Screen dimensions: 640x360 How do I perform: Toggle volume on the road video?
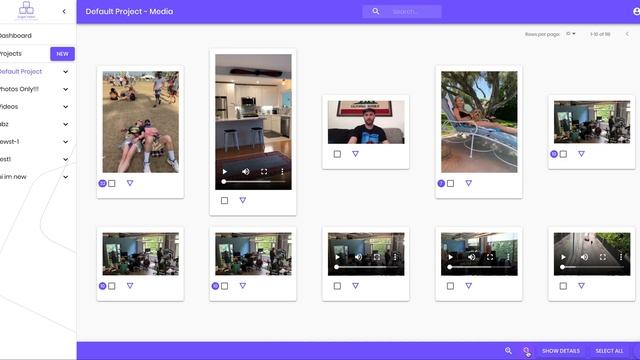pyautogui.click(x=584, y=257)
